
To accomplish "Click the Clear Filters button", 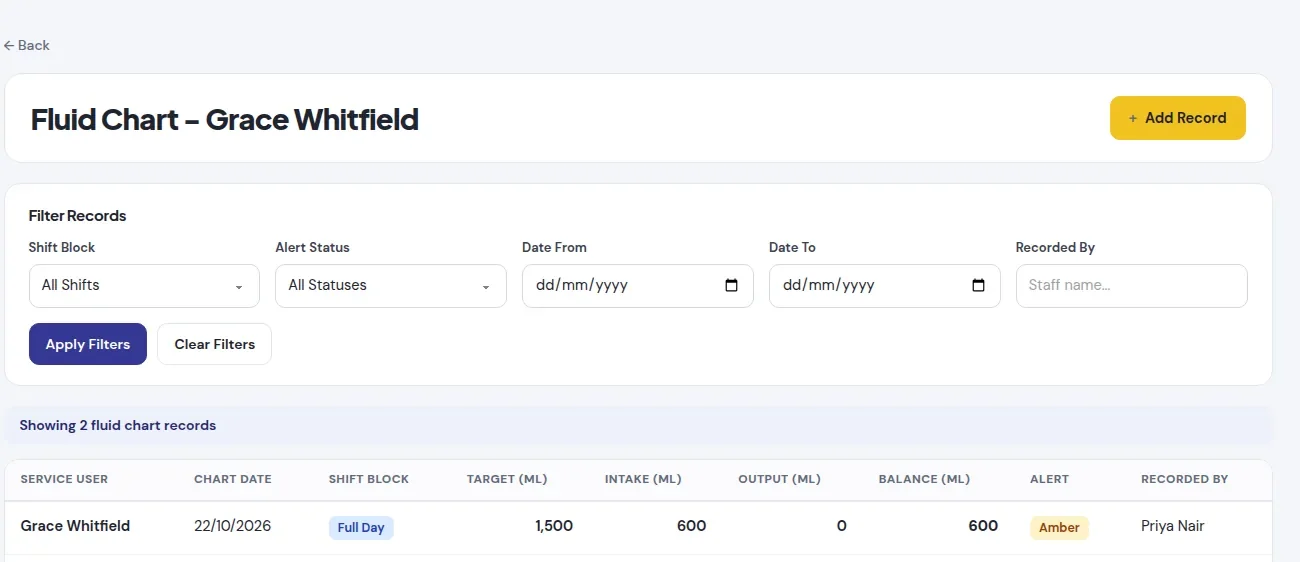I will pos(214,344).
